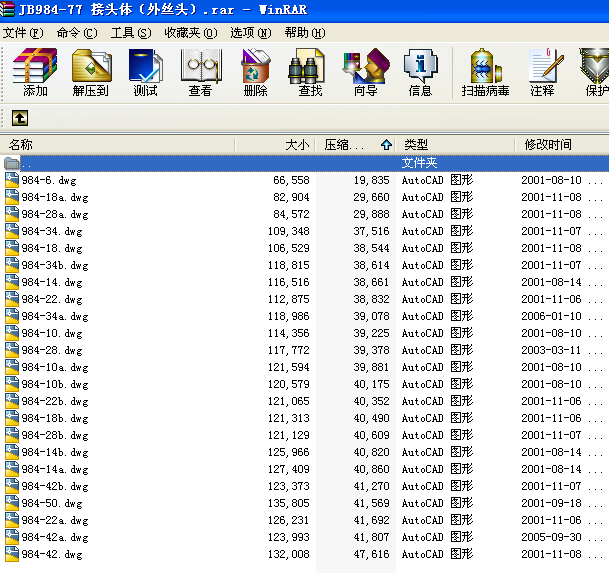
Task: Start virus scan (扫描病毒) icon
Action: [x=486, y=66]
